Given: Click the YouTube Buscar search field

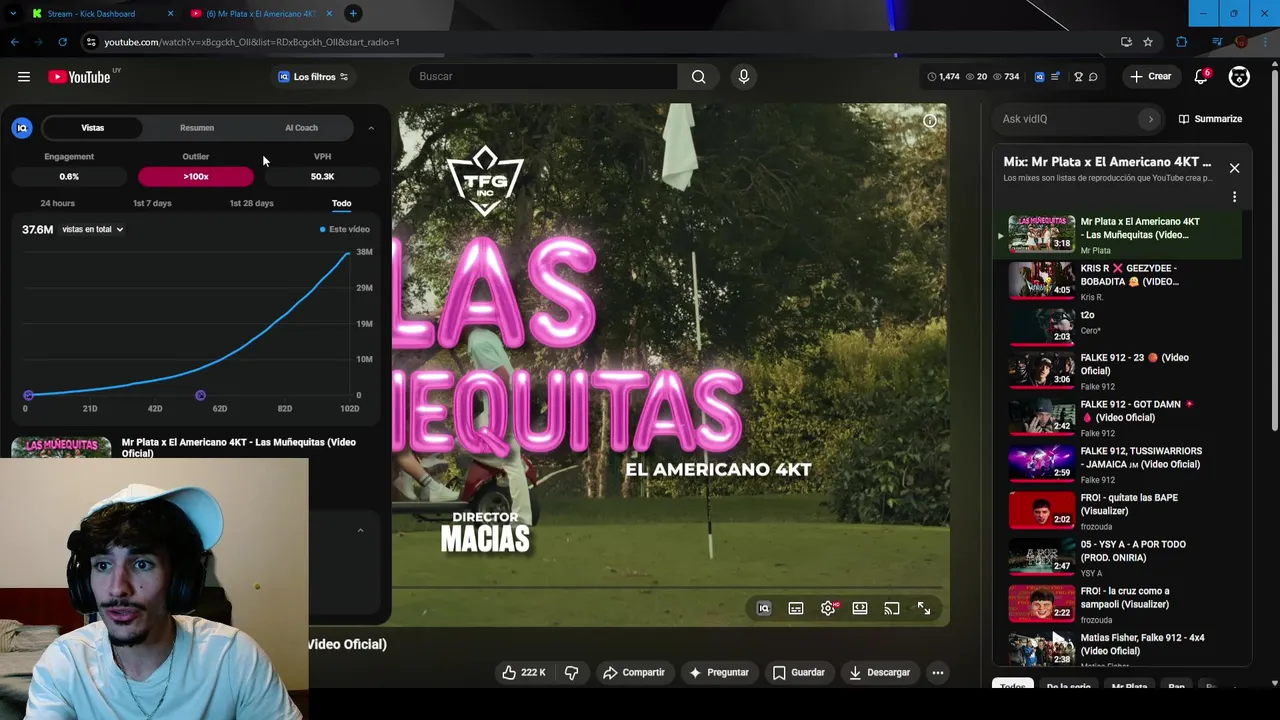Looking at the screenshot, I should point(543,77).
